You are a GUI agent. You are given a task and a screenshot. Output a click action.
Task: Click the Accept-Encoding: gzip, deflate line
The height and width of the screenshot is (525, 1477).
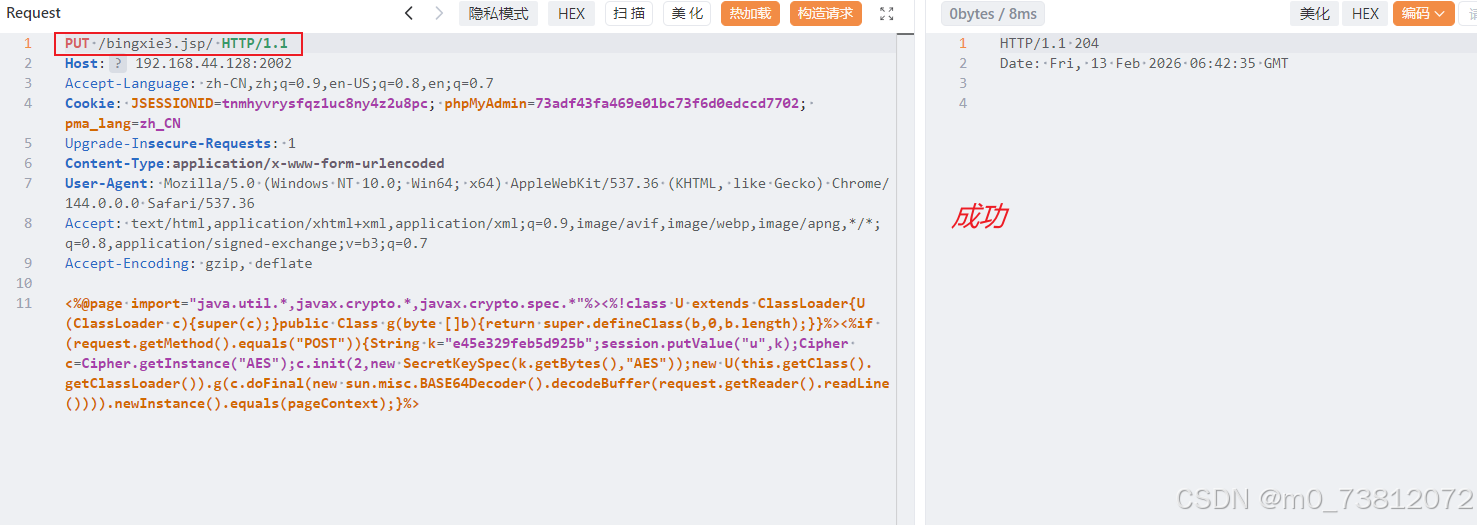tap(189, 263)
